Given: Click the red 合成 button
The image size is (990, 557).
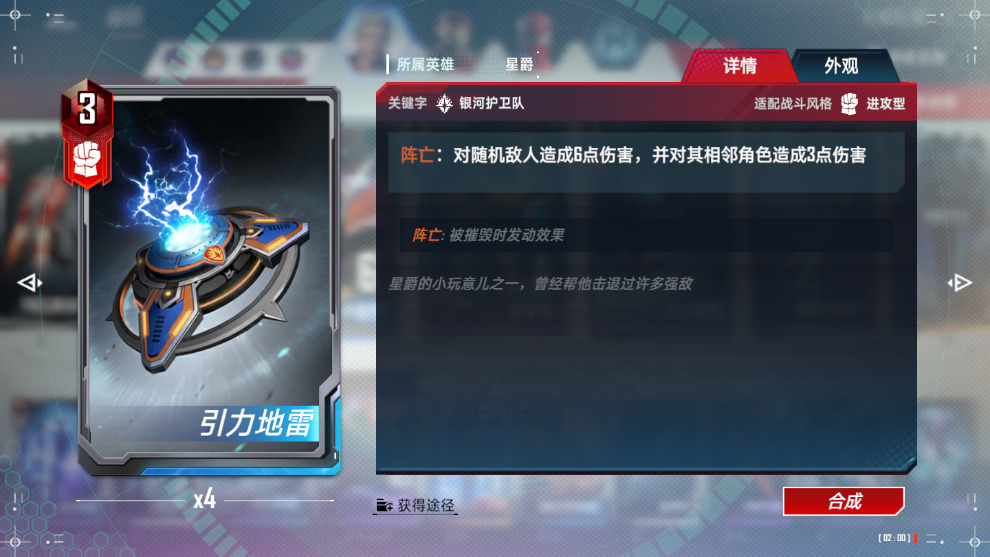Looking at the screenshot, I should point(844,501).
